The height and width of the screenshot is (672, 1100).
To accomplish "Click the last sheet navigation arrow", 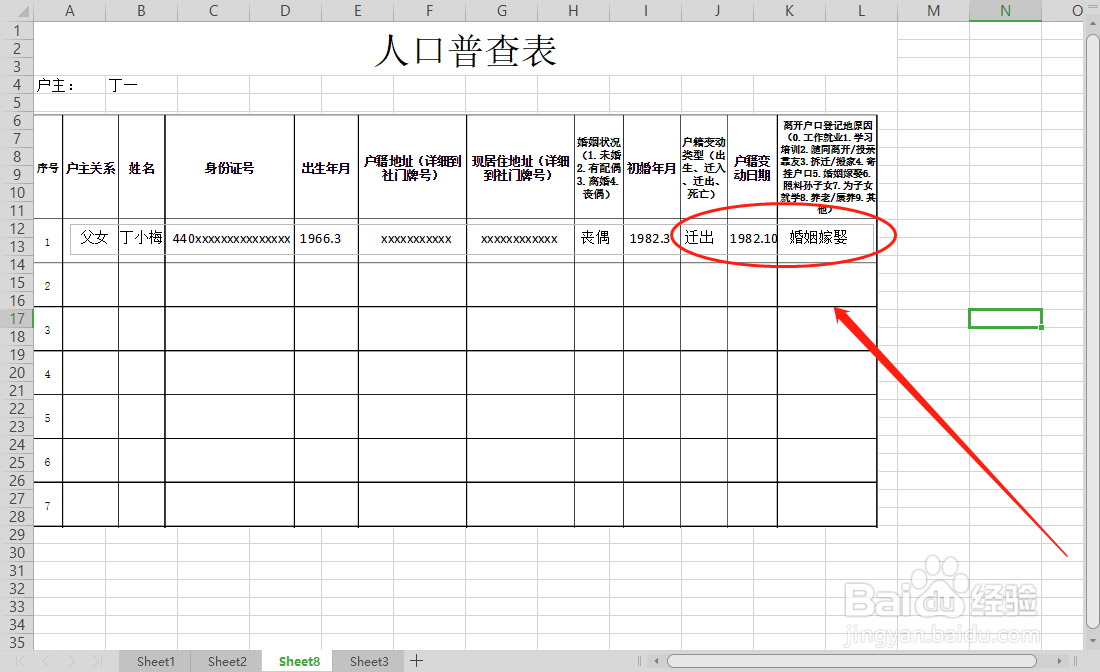I will pos(97,661).
